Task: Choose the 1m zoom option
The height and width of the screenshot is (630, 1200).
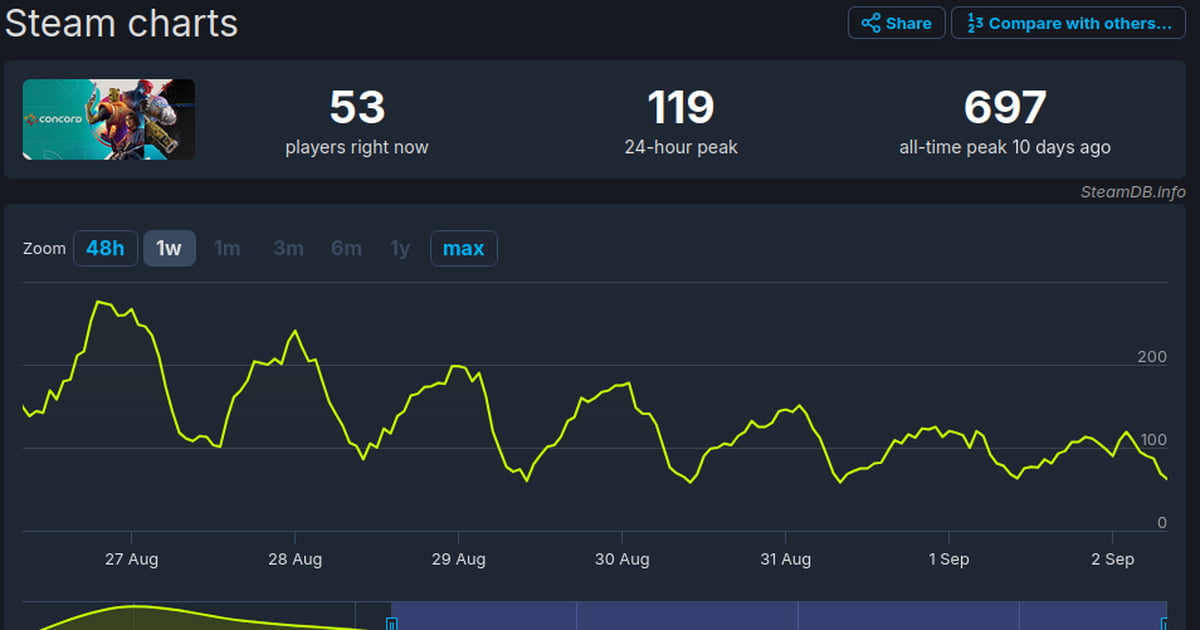Action: [x=227, y=248]
